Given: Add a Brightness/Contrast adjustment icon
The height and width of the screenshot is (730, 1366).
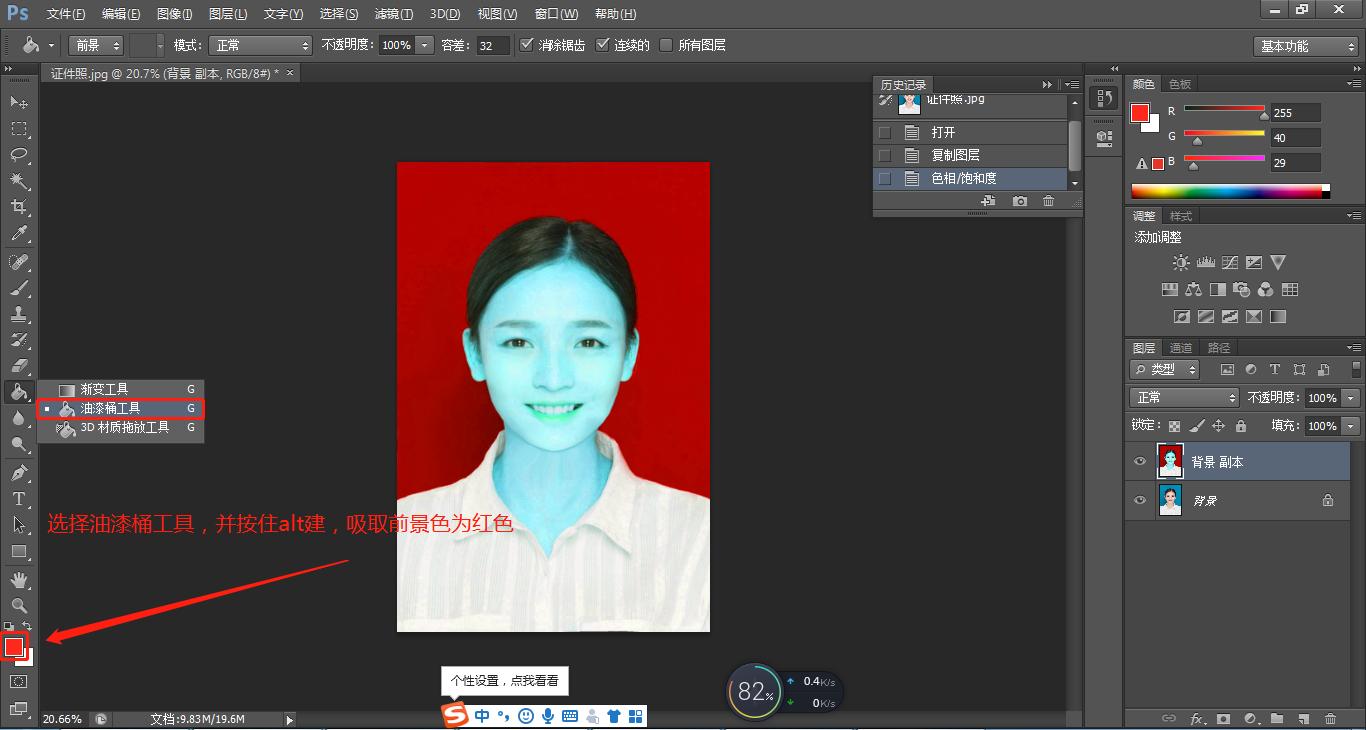Looking at the screenshot, I should [1180, 261].
